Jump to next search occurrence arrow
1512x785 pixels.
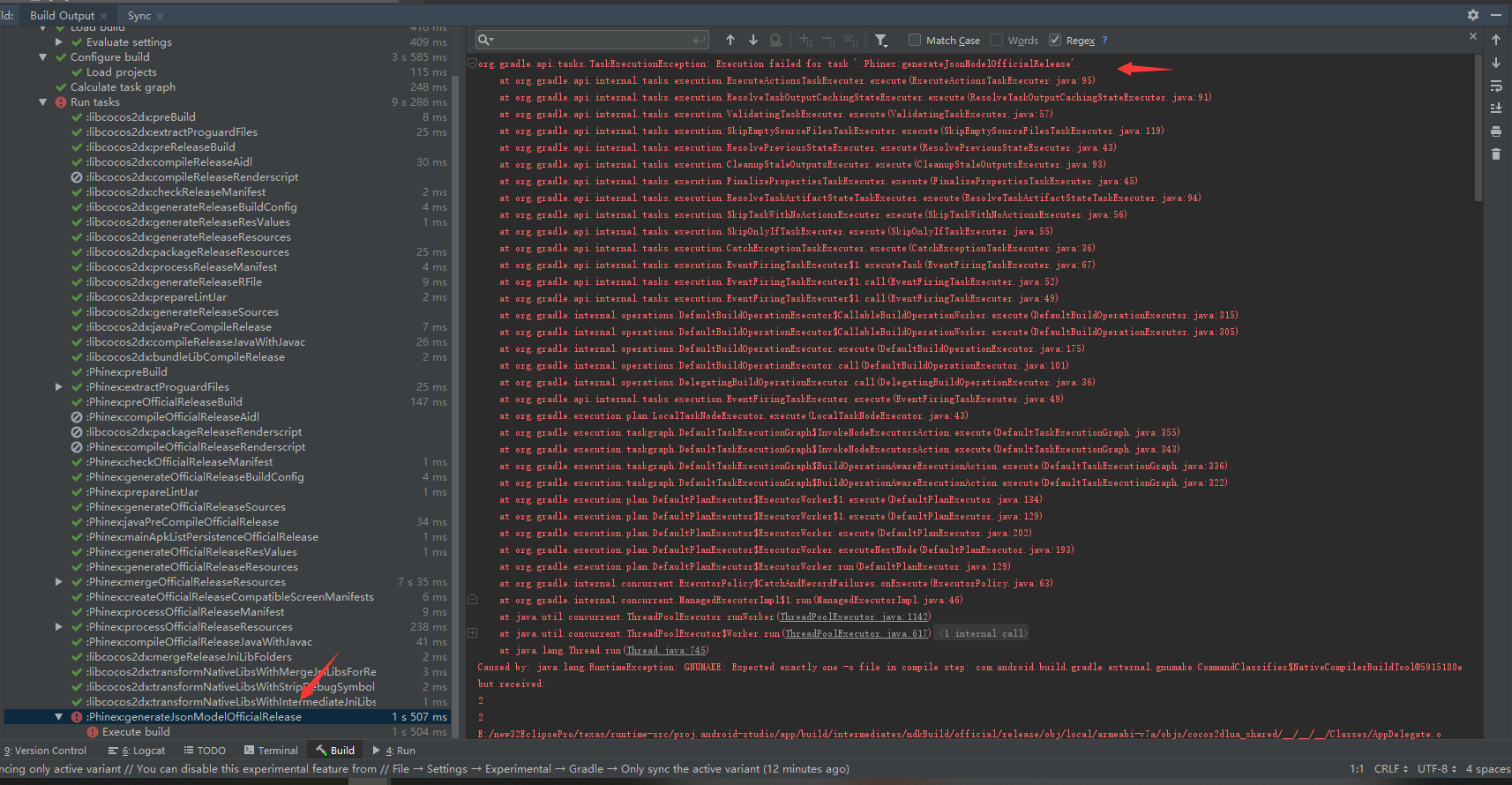pyautogui.click(x=753, y=40)
